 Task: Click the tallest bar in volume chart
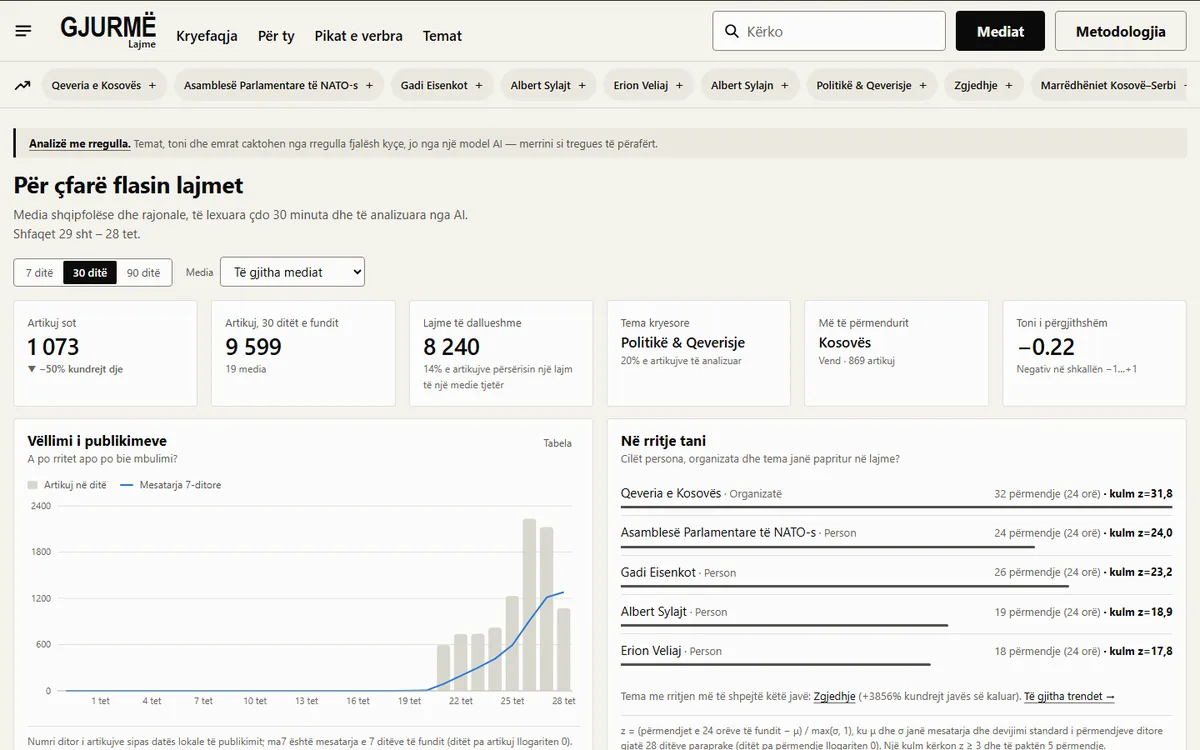click(529, 605)
